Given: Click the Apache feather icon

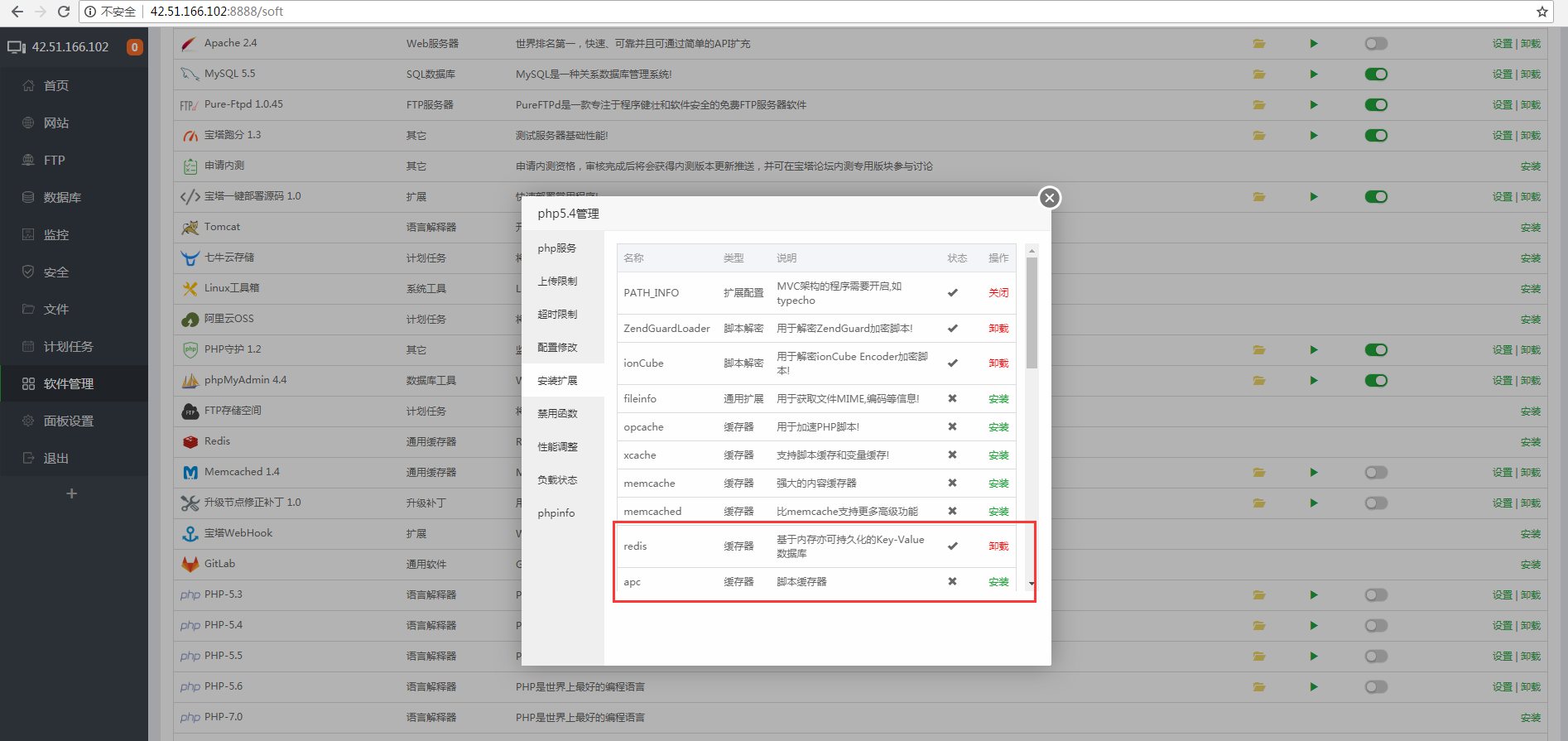Looking at the screenshot, I should [190, 44].
